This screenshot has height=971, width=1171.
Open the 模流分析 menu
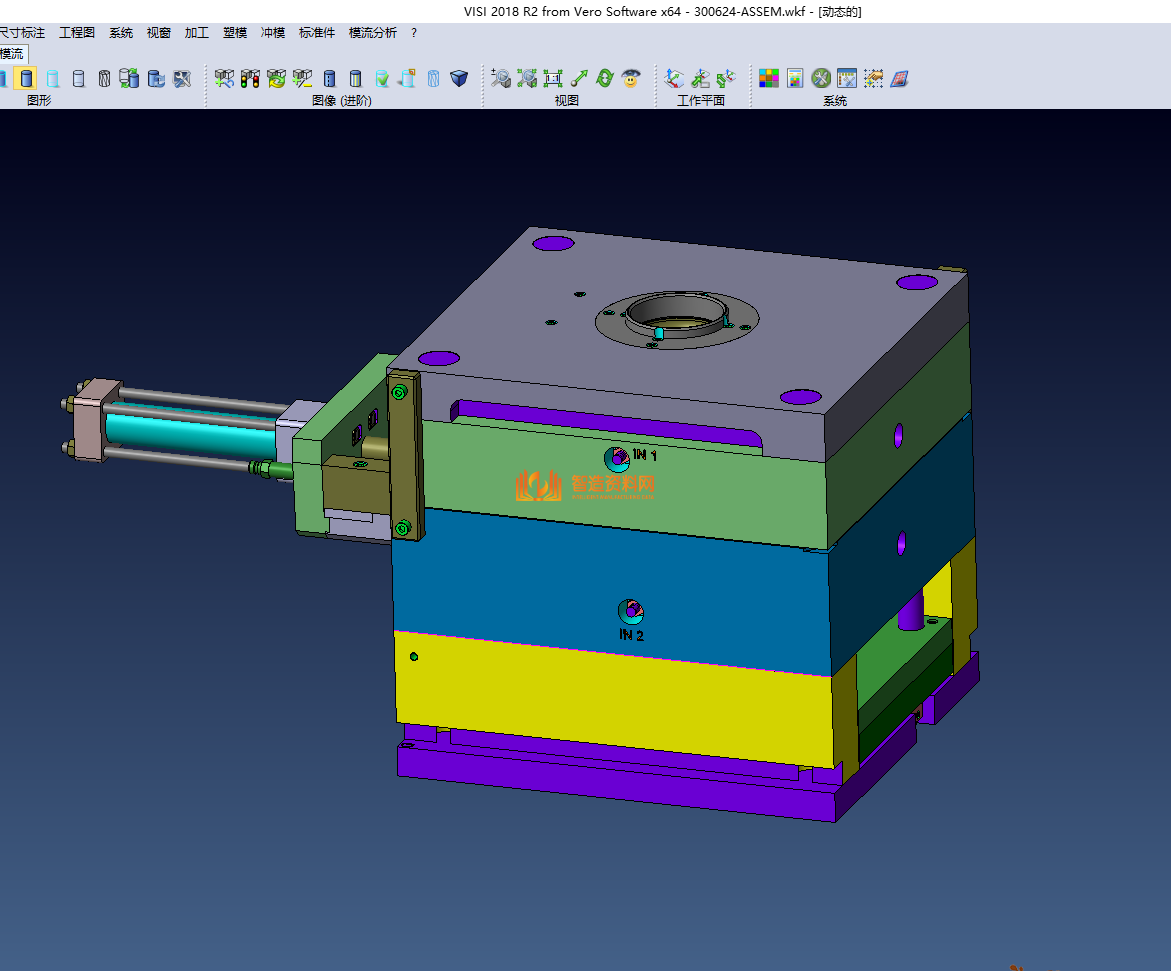pos(372,33)
